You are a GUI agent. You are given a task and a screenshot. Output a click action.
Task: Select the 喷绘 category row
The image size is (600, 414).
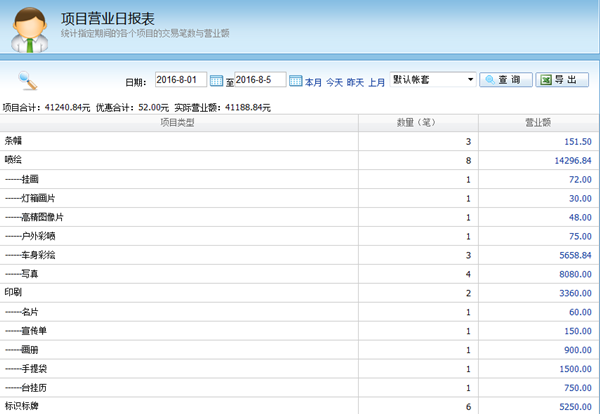[x=15, y=160]
